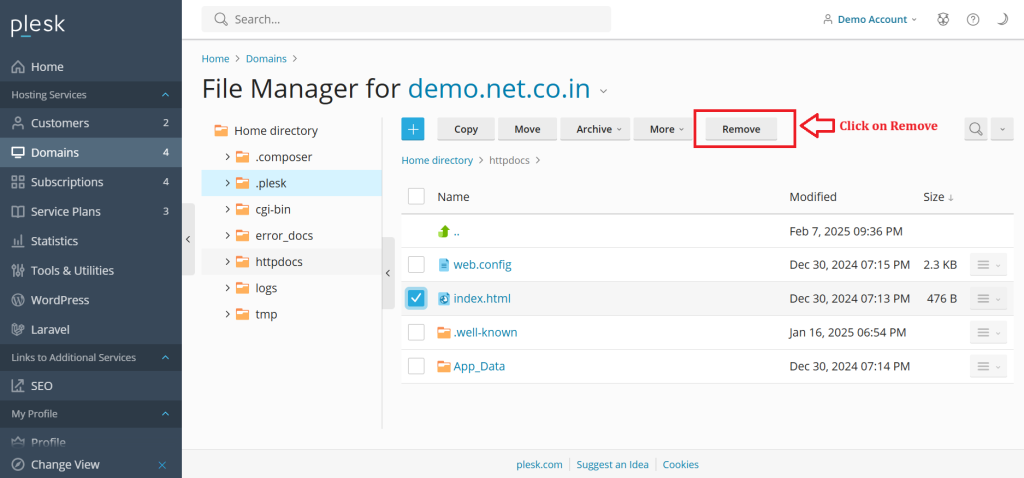The width and height of the screenshot is (1024, 478).
Task: Collapse the My Profile section
Action: coord(165,413)
